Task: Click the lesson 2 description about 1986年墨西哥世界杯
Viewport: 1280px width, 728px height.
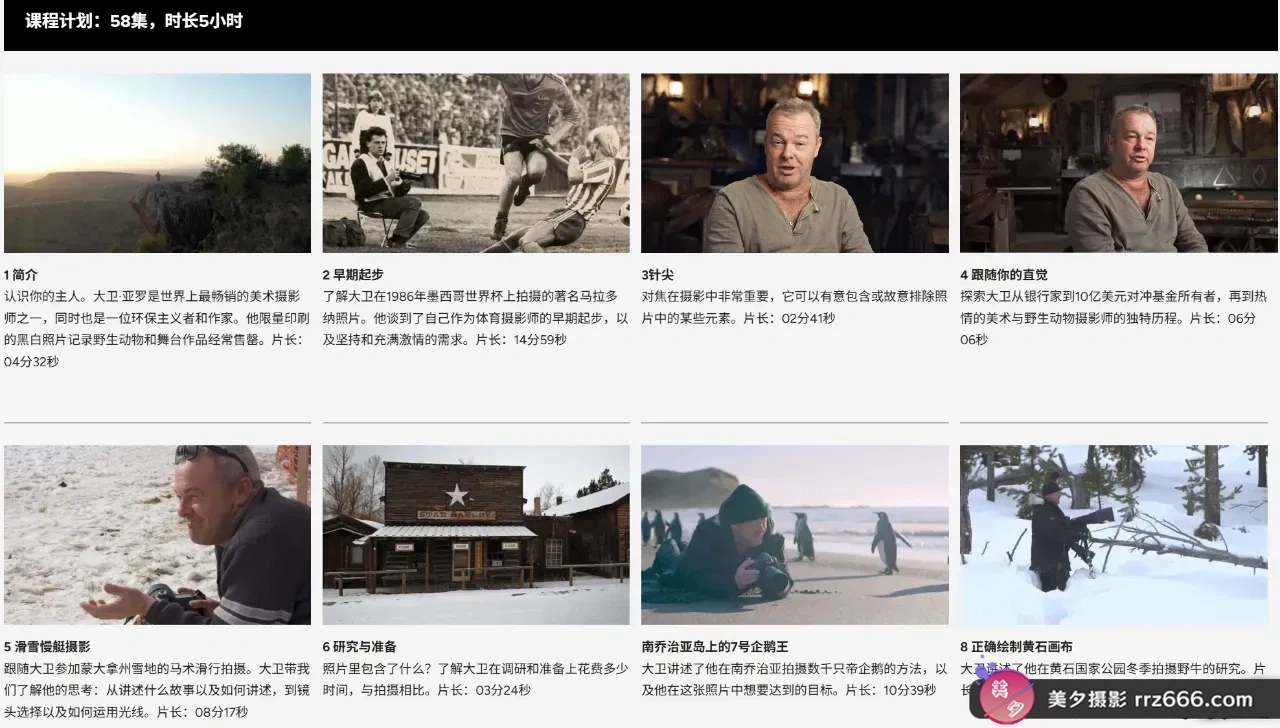Action: point(476,318)
